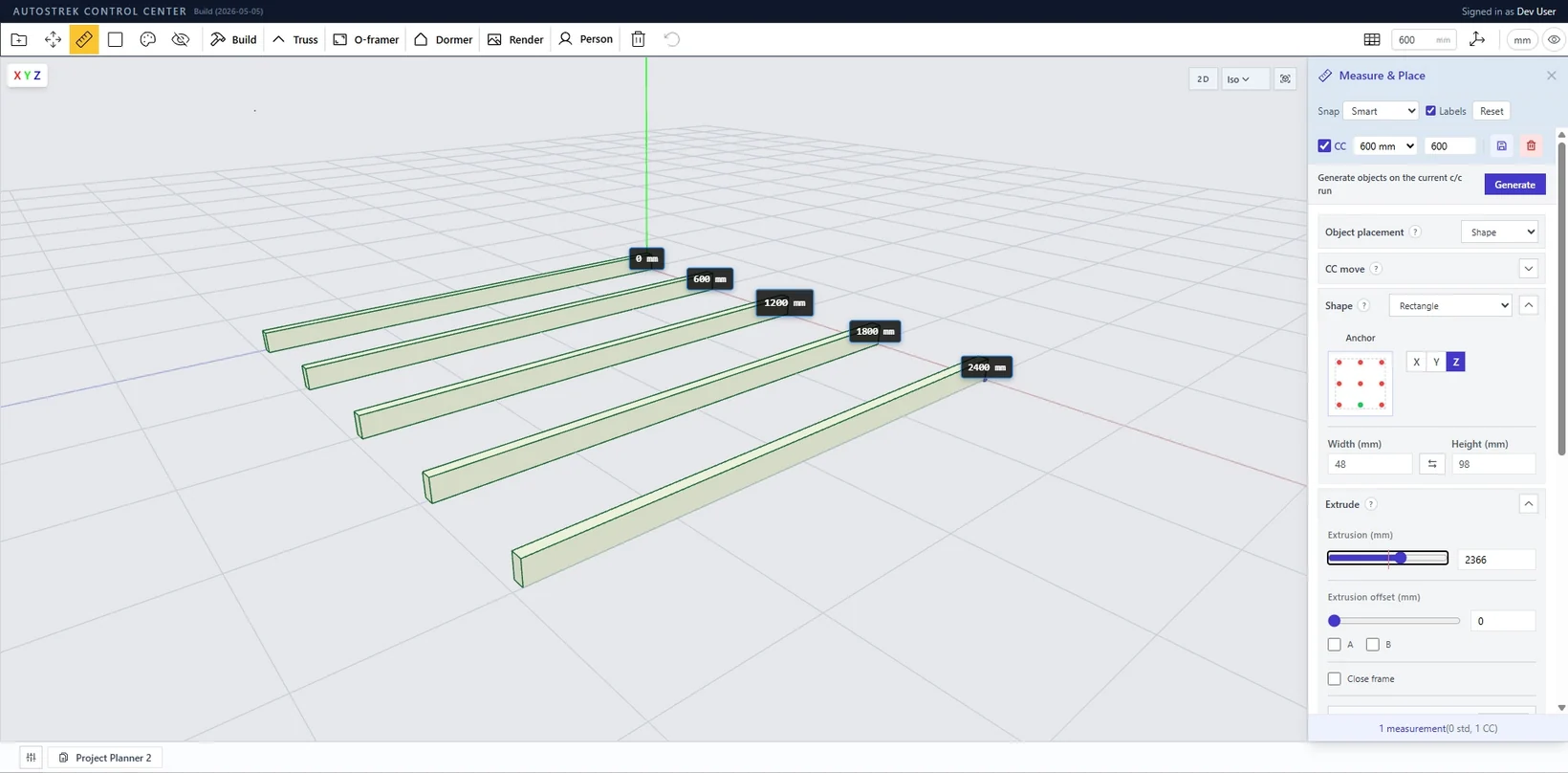
Task: Click the Extrusion offset slider handle
Action: click(1335, 621)
